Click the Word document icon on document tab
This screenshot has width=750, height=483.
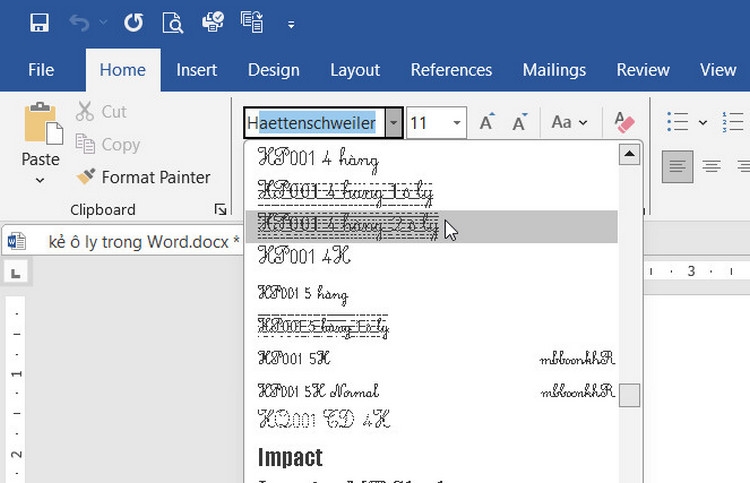pos(17,242)
